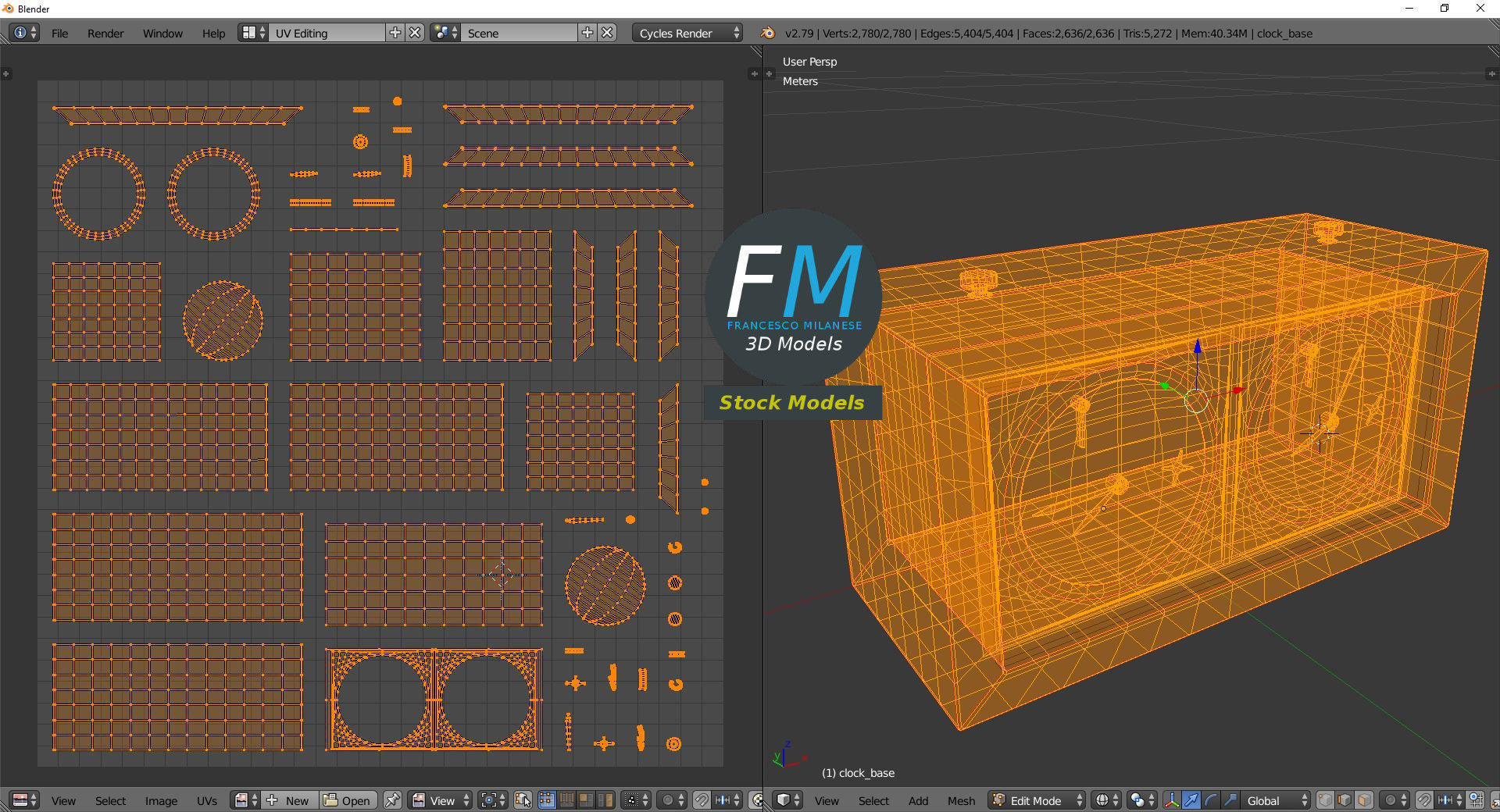Open the Info editor type selector
1500x812 pixels.
pyautogui.click(x=24, y=33)
